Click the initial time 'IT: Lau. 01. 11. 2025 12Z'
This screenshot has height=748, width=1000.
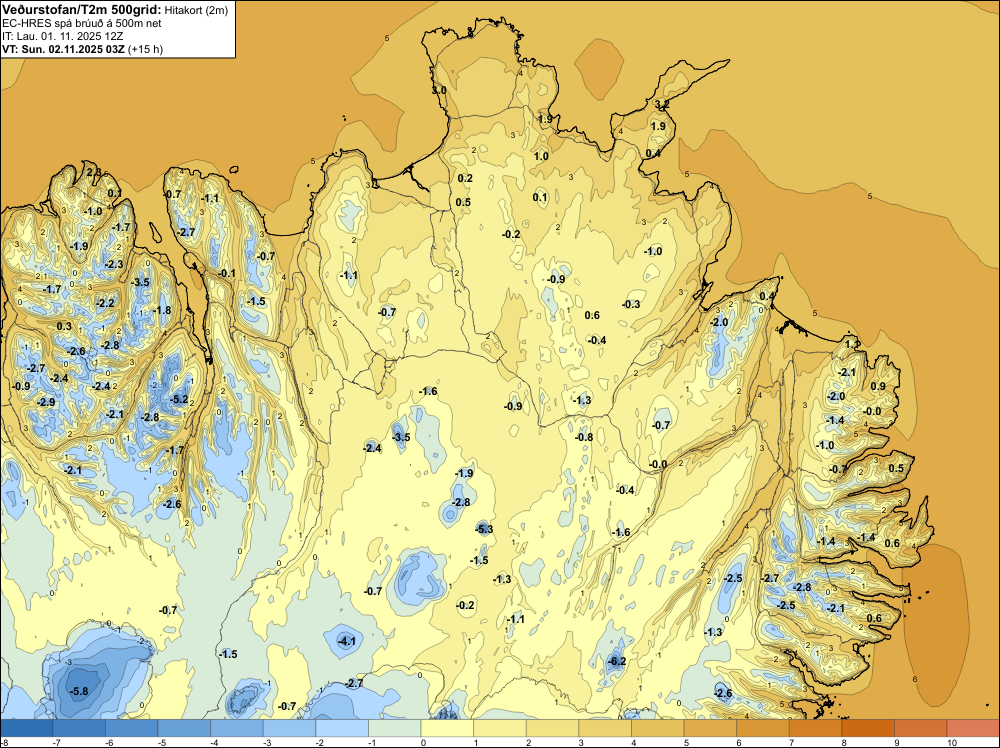pyautogui.click(x=62, y=36)
